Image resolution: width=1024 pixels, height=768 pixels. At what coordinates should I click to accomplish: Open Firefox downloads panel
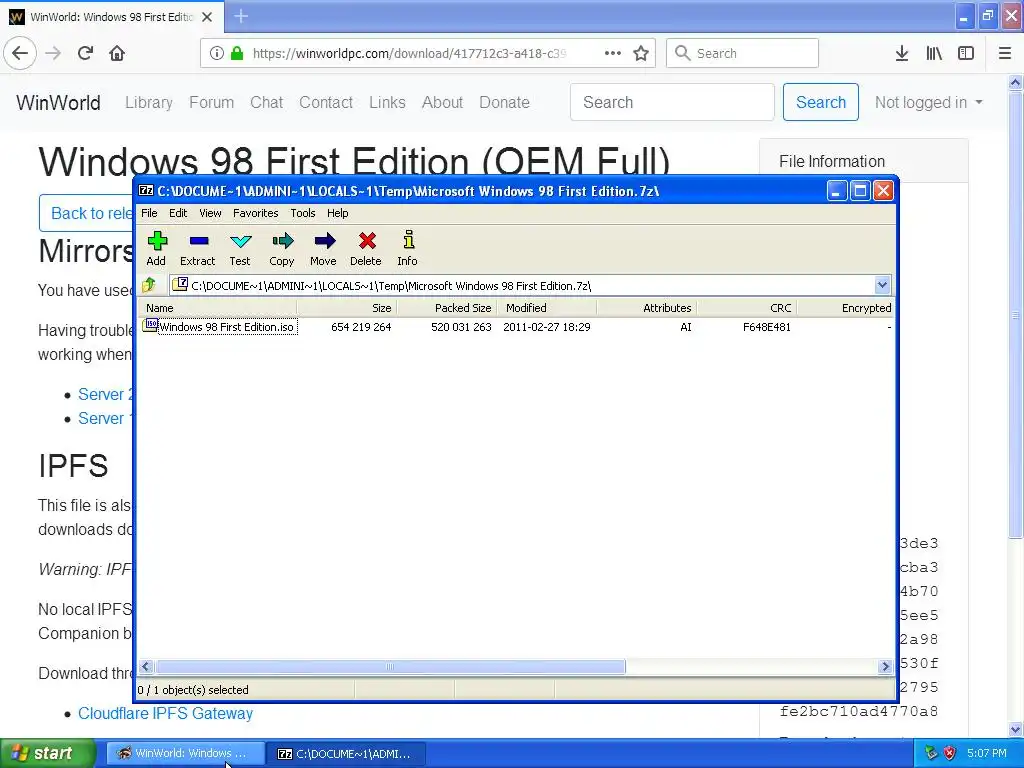902,53
